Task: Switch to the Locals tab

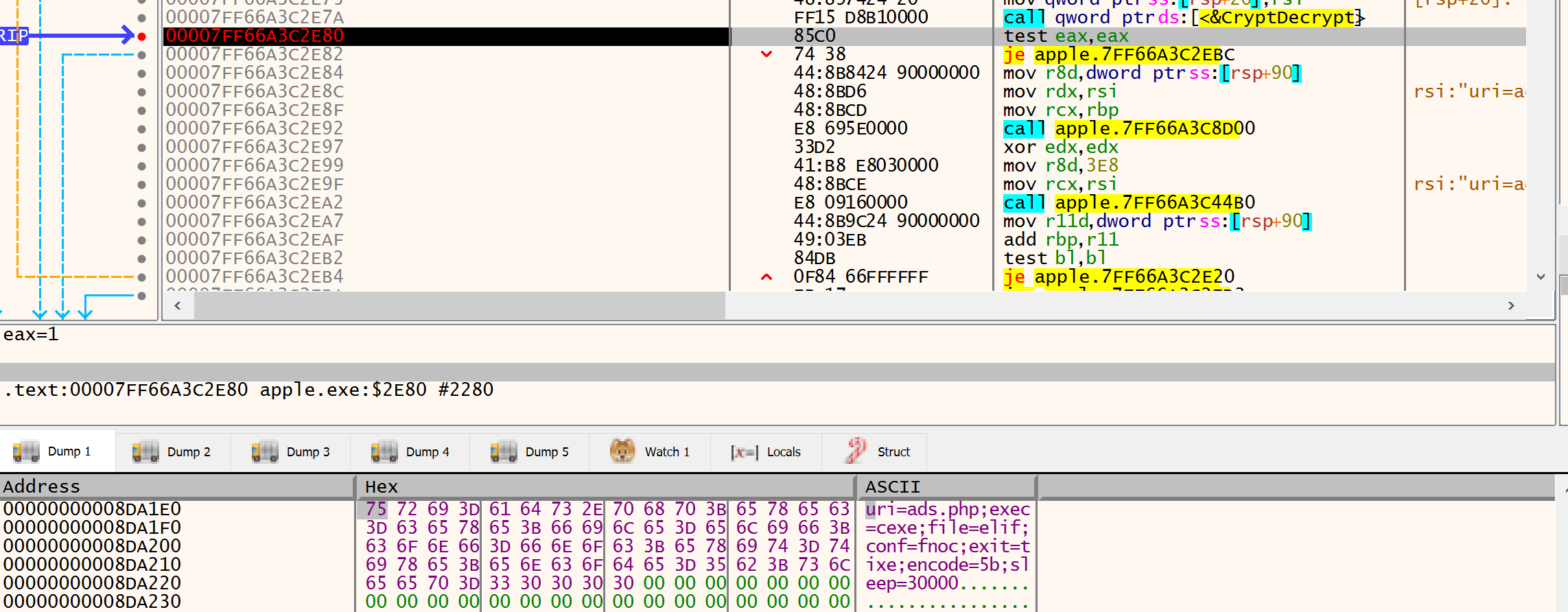Action: [x=767, y=451]
